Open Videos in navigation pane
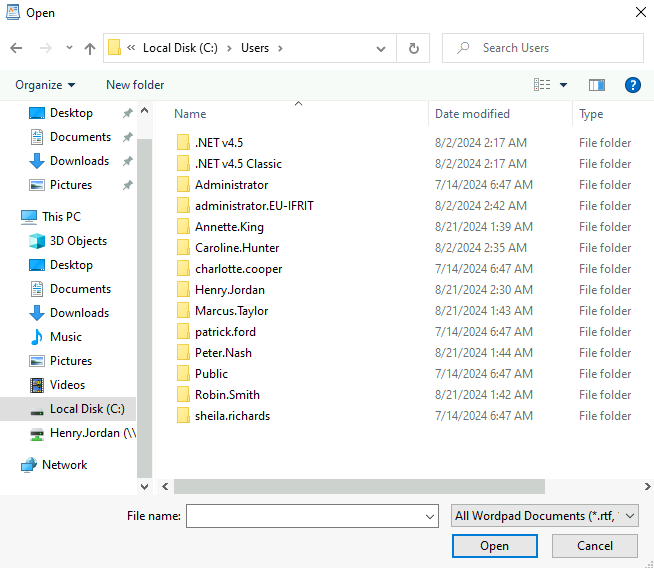The height and width of the screenshot is (568, 654). click(67, 385)
